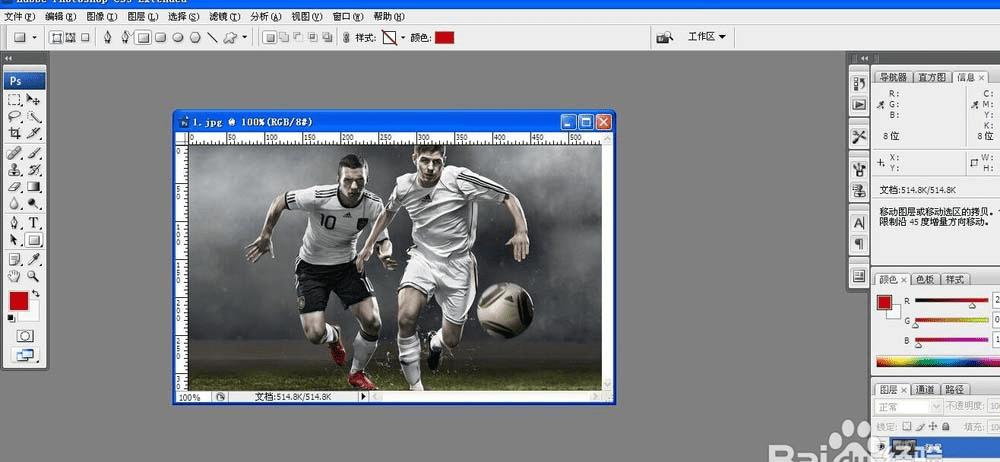Select the Notes tool
This screenshot has width=1000, height=462.
tap(14, 260)
